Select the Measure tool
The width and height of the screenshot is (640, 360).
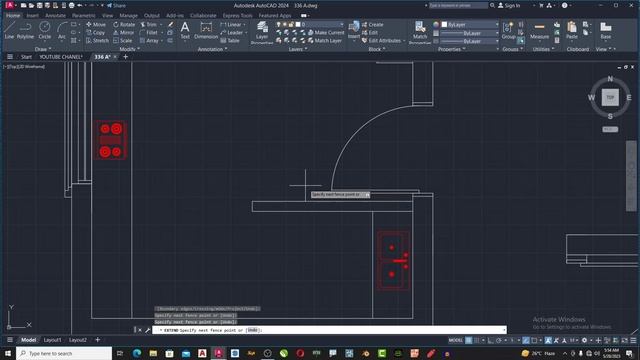click(x=539, y=30)
